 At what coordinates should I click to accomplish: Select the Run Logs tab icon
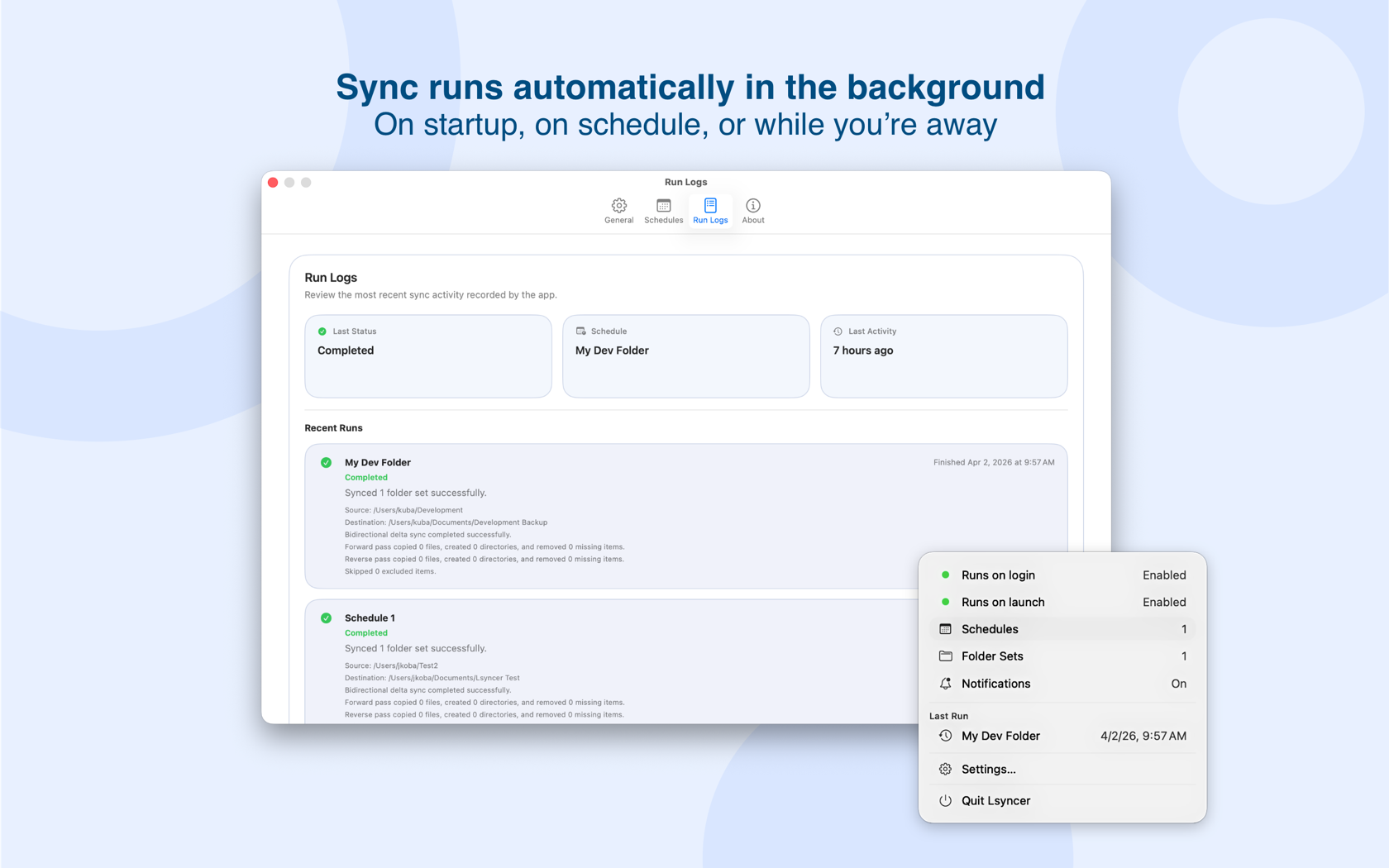pos(710,205)
